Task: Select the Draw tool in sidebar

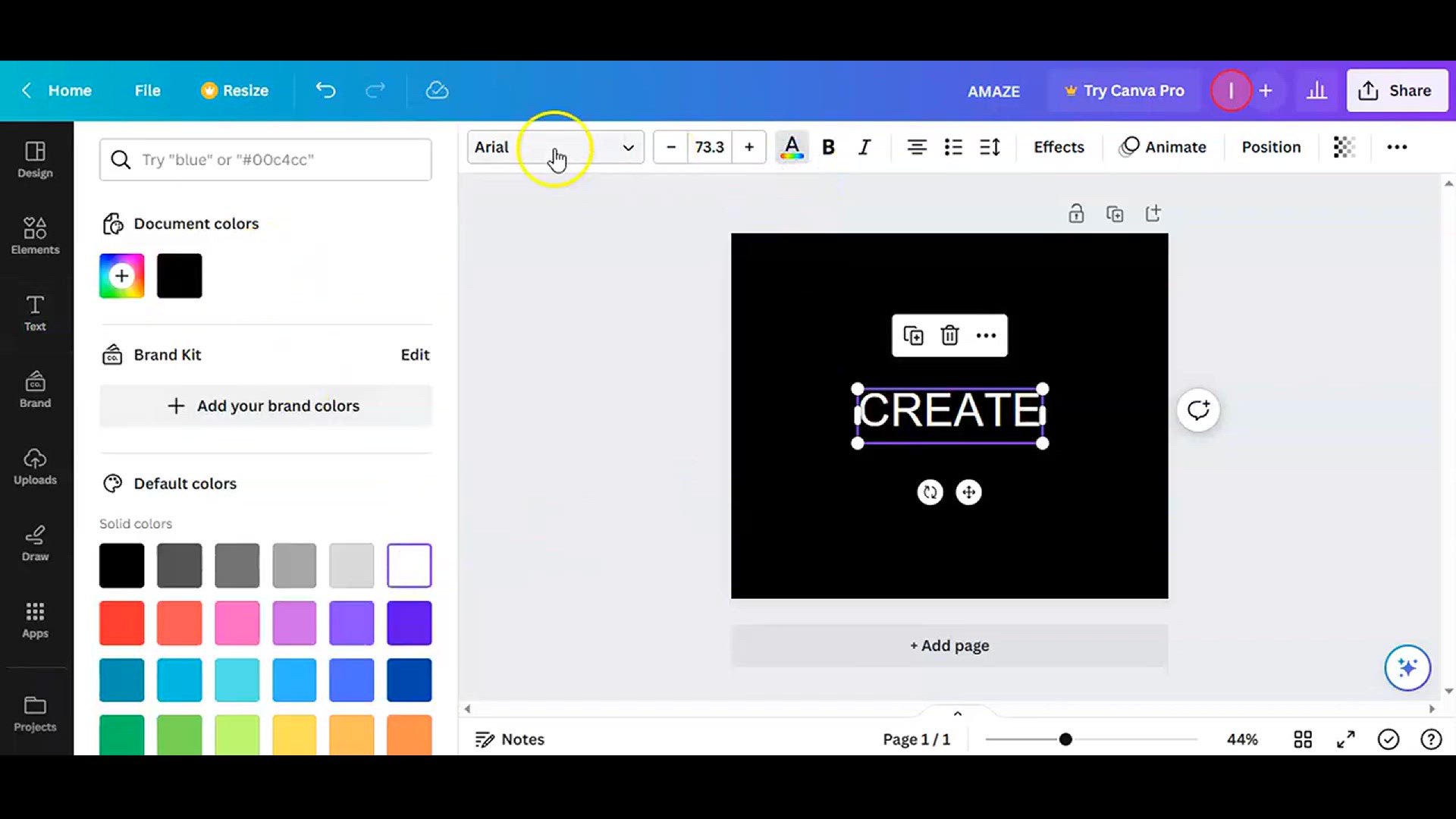Action: pos(35,543)
